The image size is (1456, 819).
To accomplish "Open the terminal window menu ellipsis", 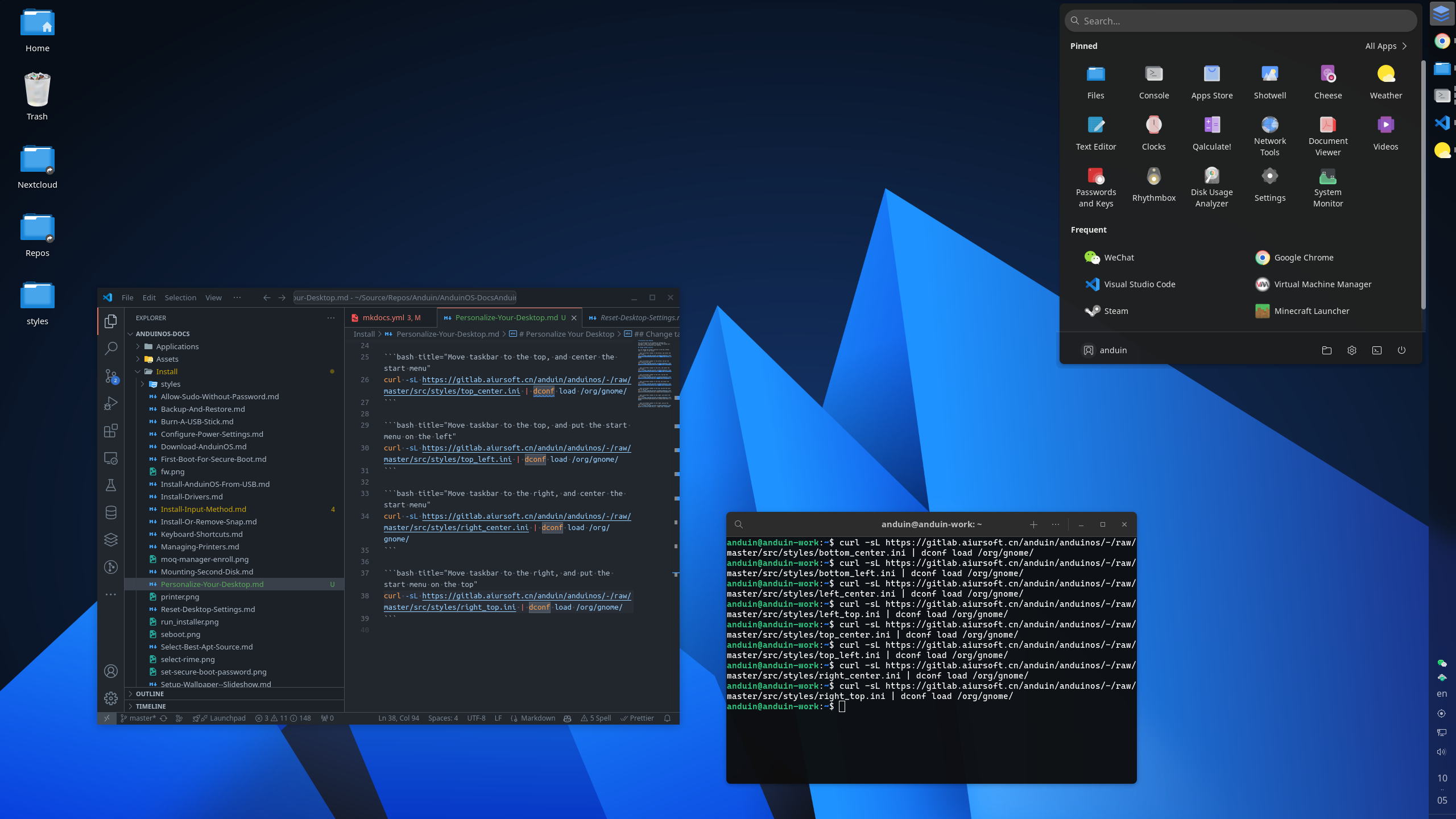I will [x=1056, y=524].
